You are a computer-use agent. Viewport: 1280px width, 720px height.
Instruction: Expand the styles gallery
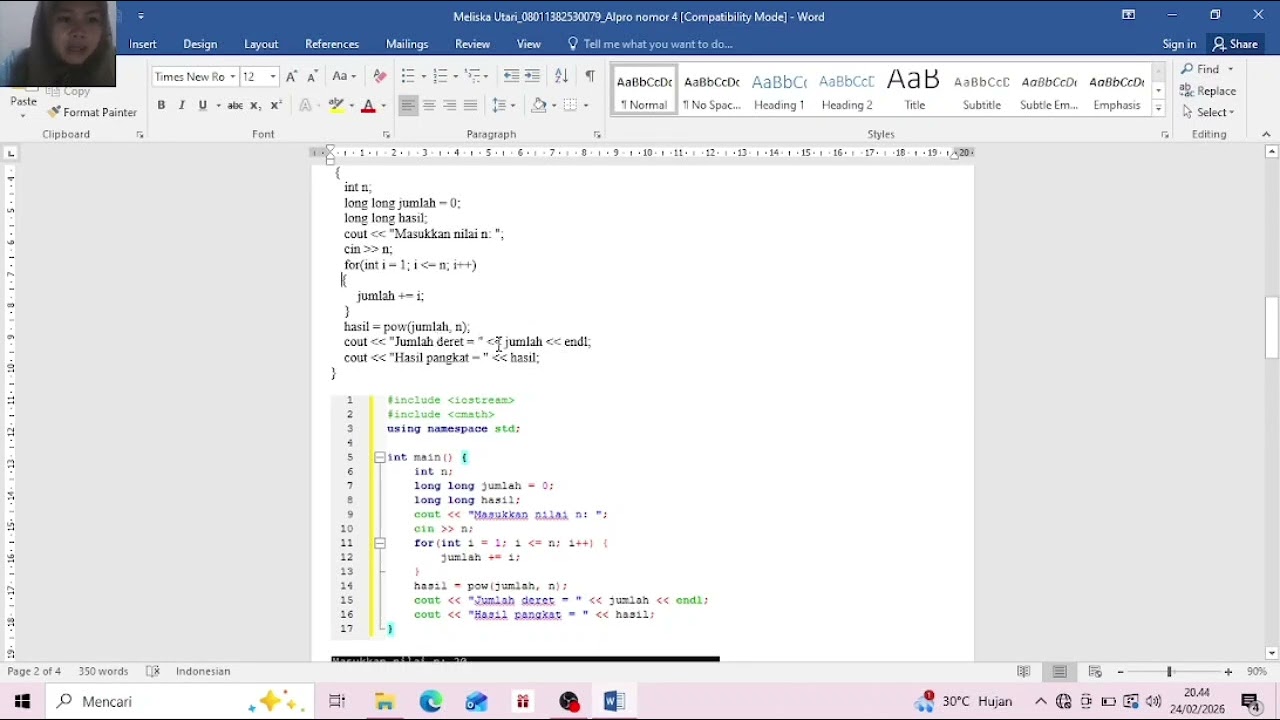click(1158, 106)
